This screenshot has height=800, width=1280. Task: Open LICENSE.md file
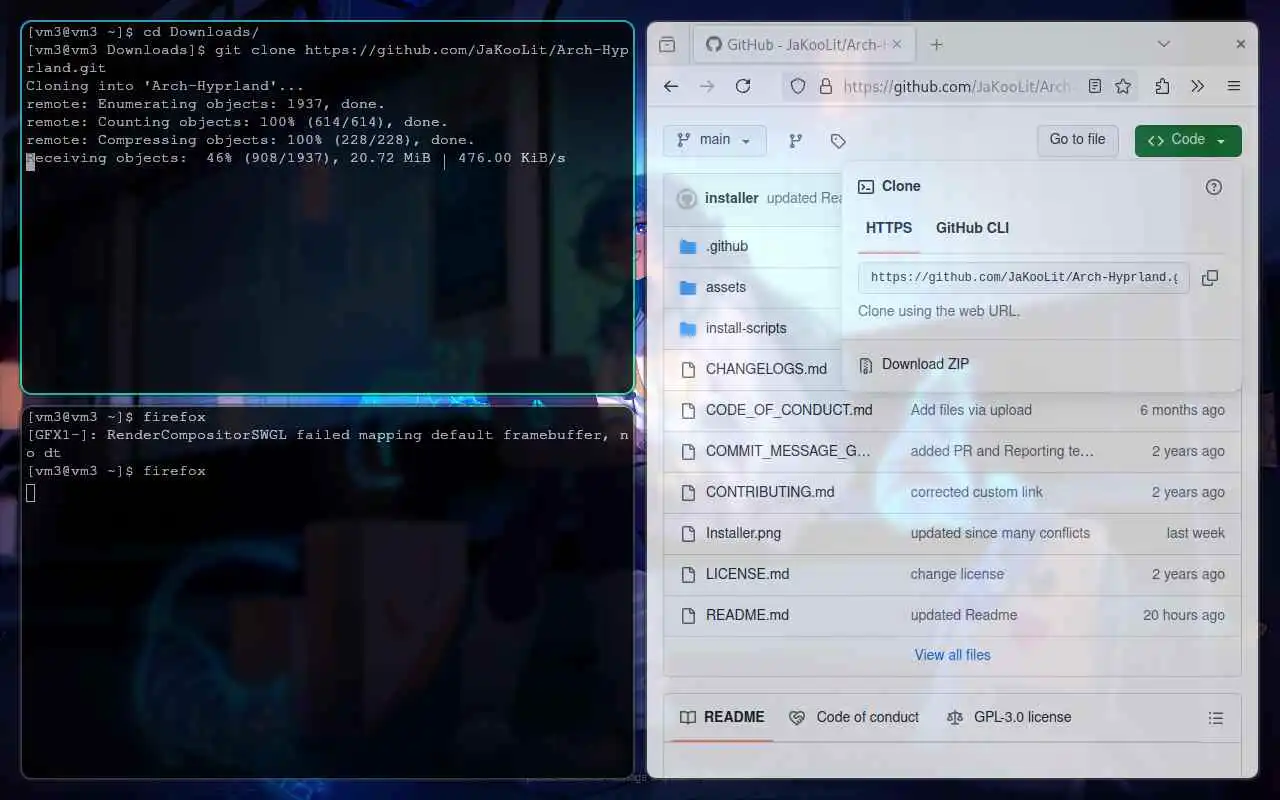(747, 574)
